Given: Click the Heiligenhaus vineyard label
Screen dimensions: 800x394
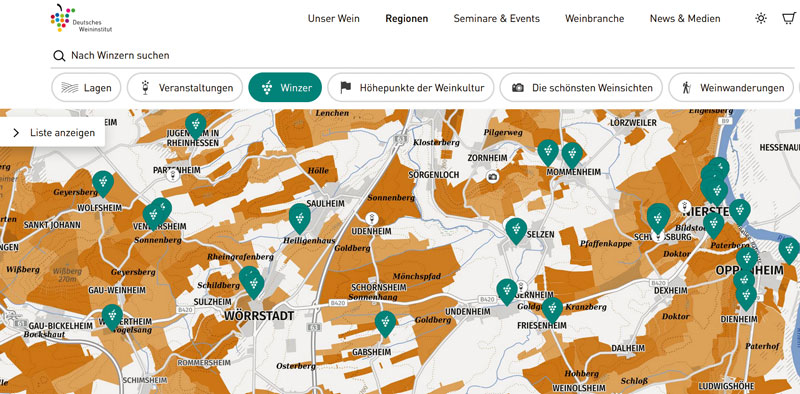Looking at the screenshot, I should coord(310,240).
